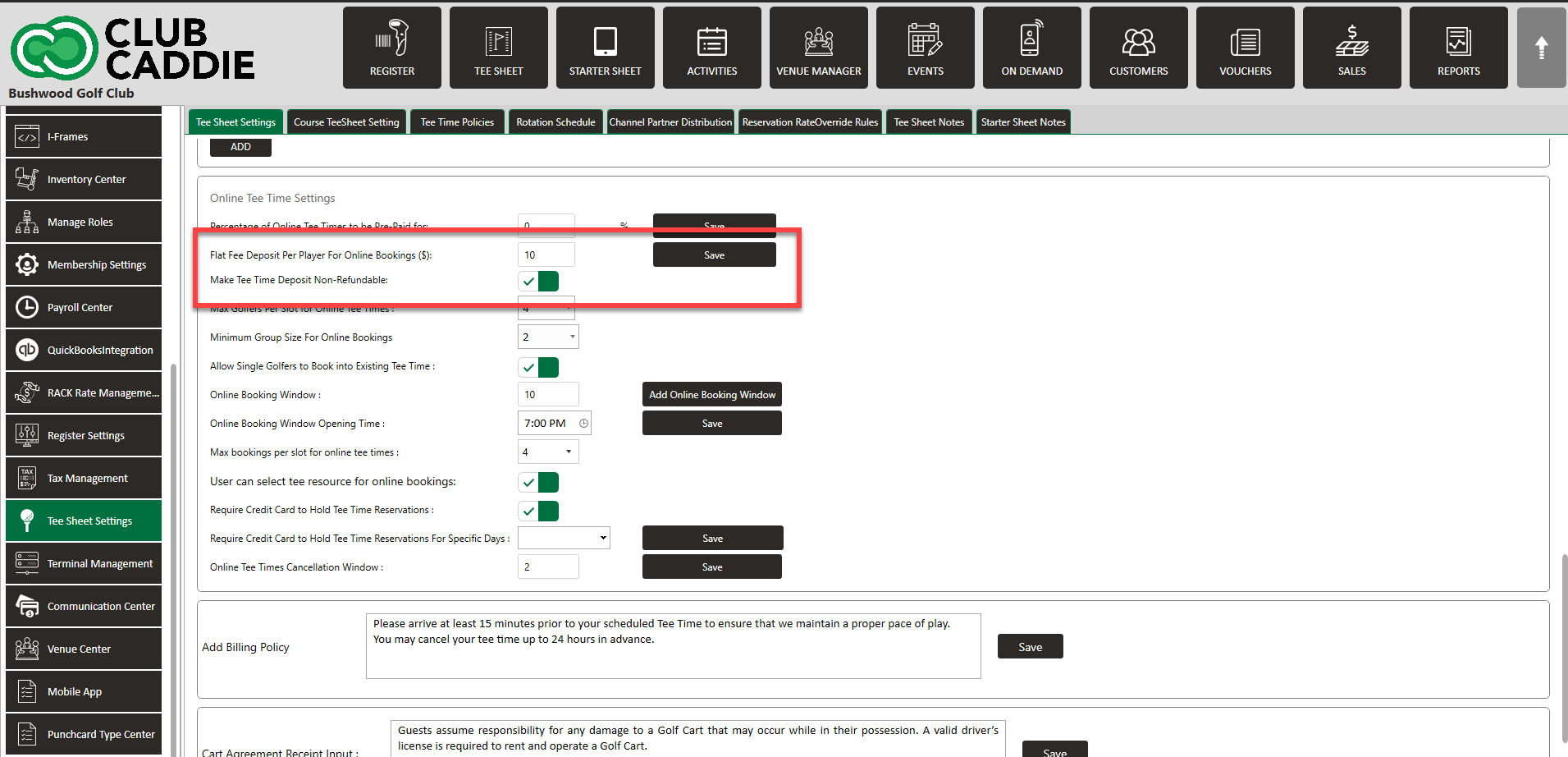
Task: Open the Tee Sheet module
Action: (498, 48)
